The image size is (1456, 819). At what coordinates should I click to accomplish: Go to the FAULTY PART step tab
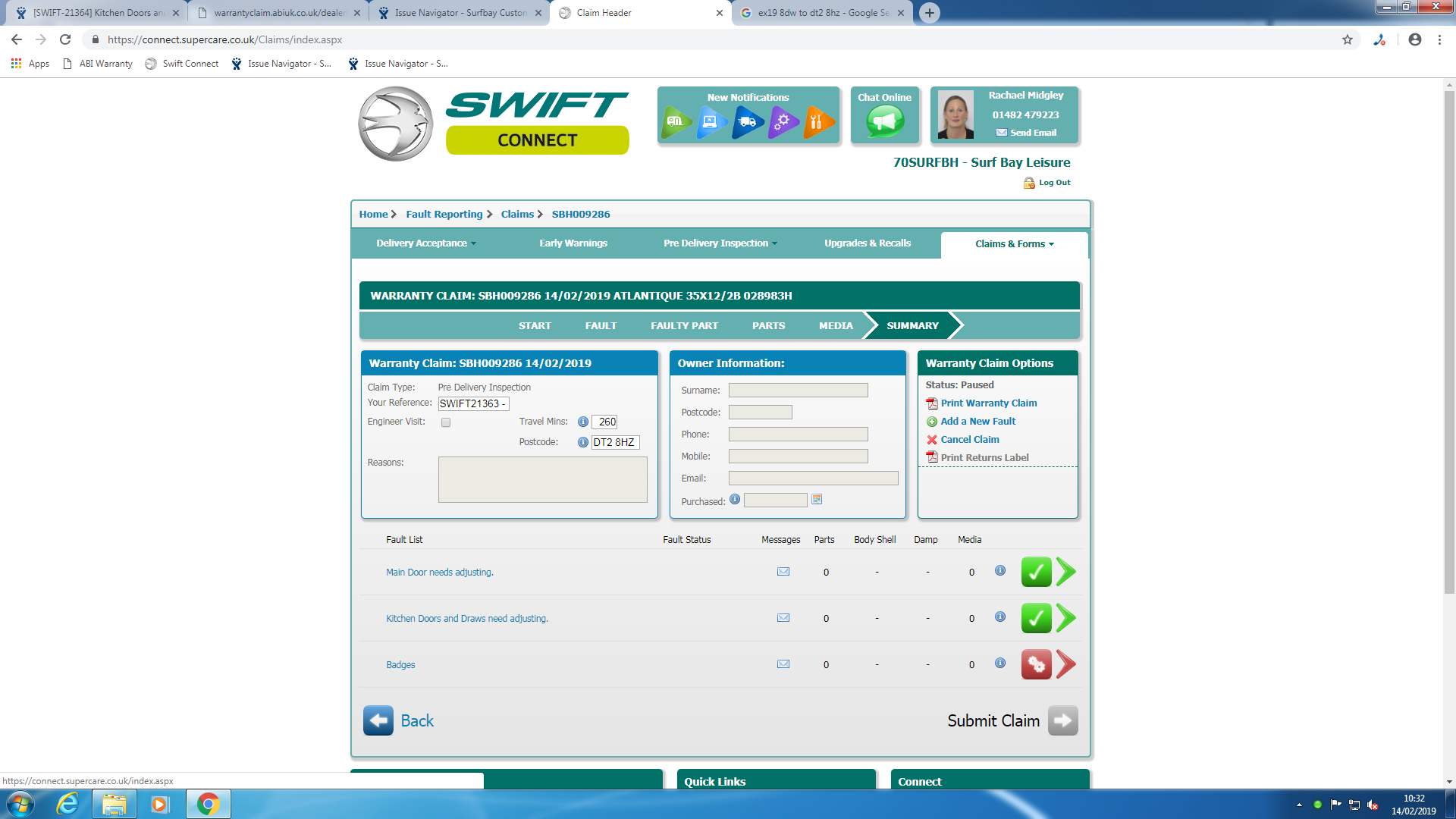[x=684, y=325]
